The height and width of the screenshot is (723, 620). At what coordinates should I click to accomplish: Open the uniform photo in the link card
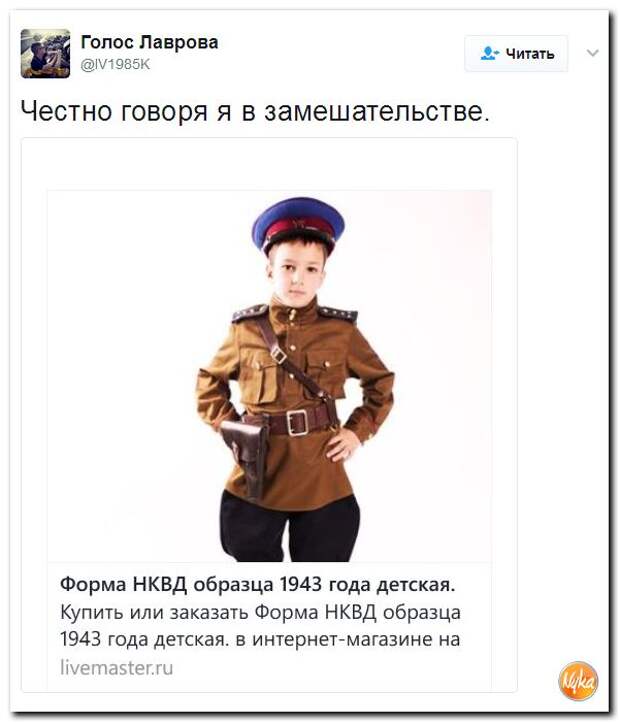tap(269, 376)
